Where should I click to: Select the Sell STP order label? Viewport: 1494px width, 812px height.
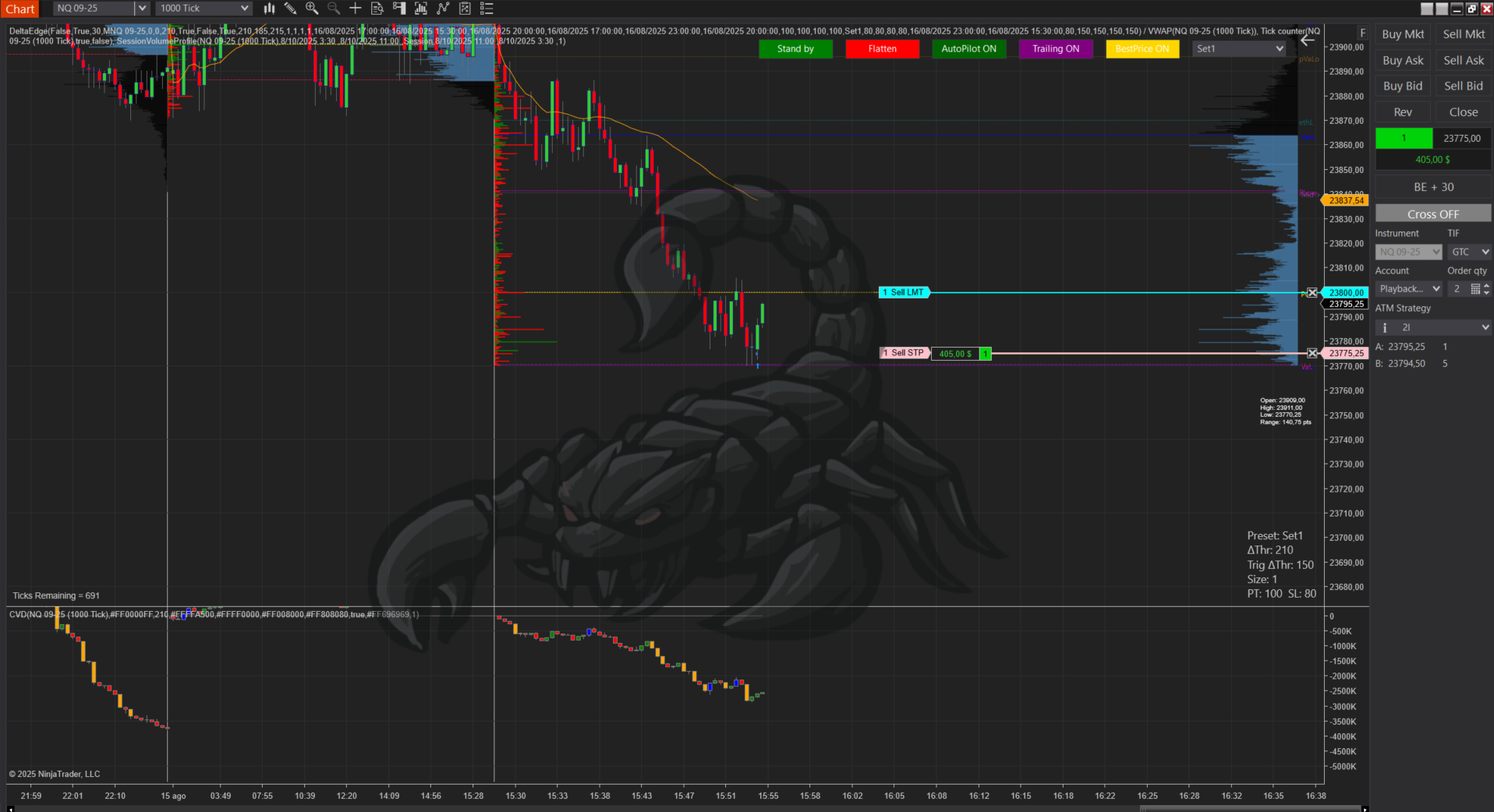905,353
